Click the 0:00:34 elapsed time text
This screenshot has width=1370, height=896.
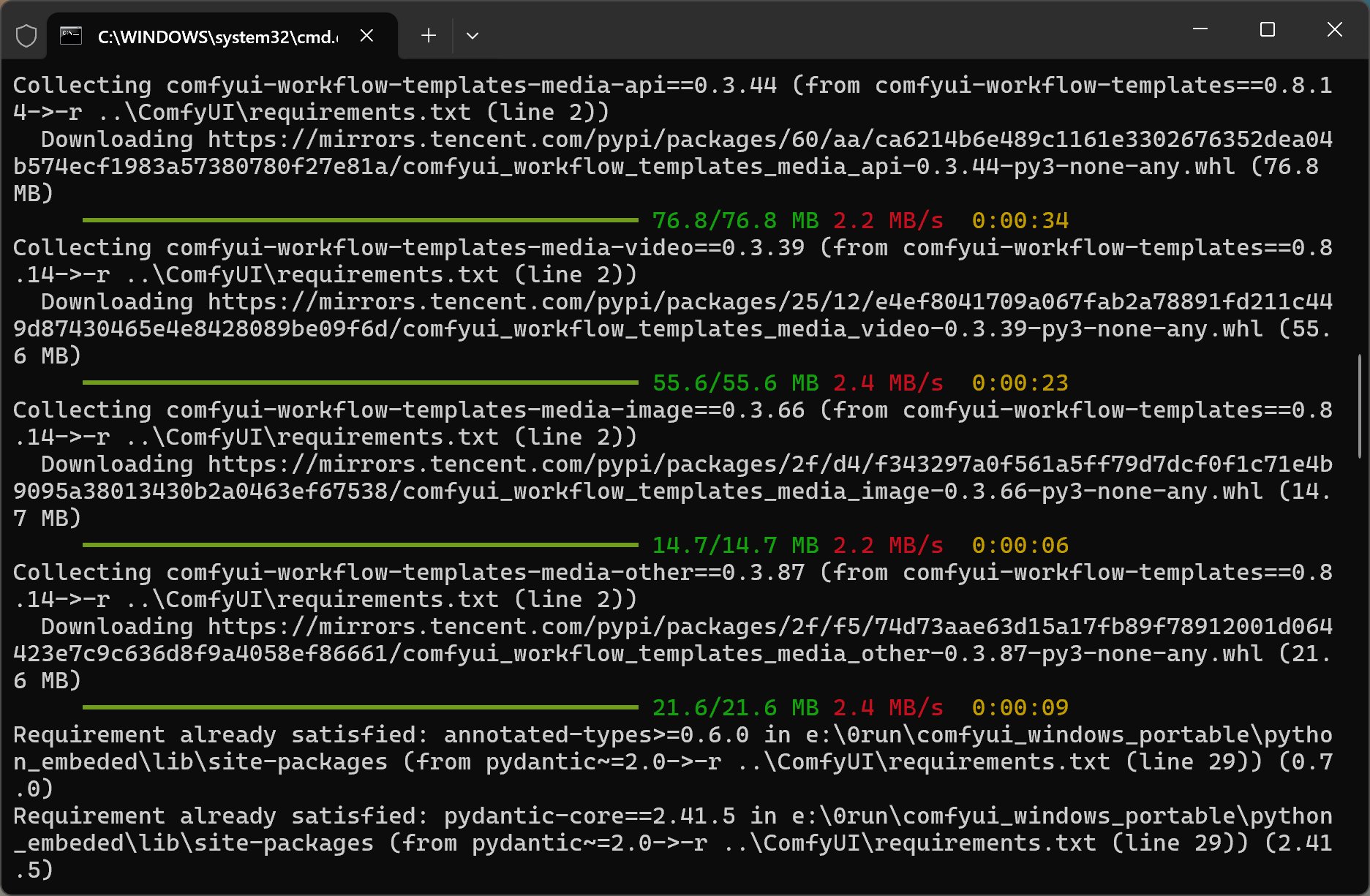click(x=1020, y=220)
